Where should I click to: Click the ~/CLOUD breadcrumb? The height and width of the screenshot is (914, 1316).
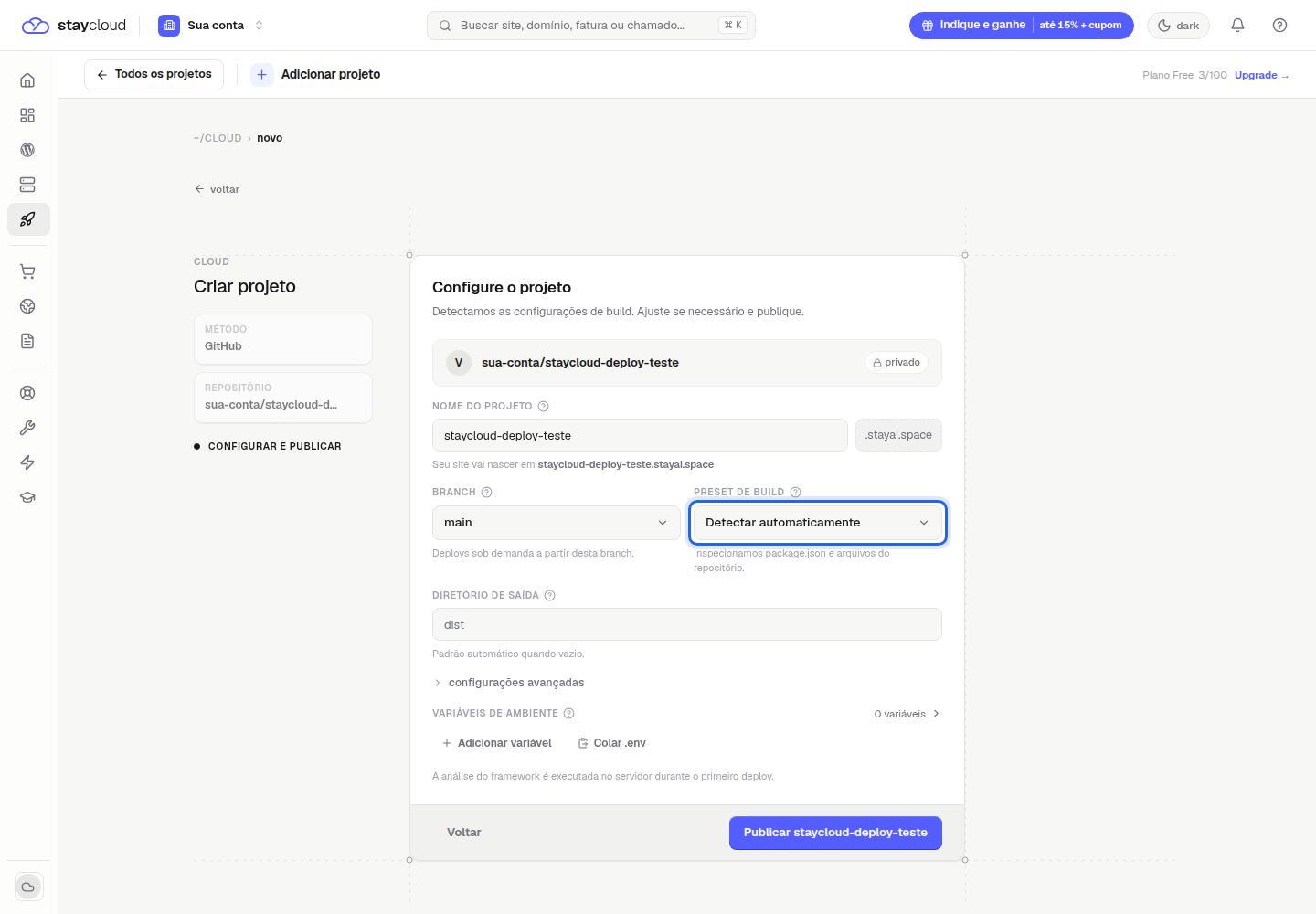point(218,138)
